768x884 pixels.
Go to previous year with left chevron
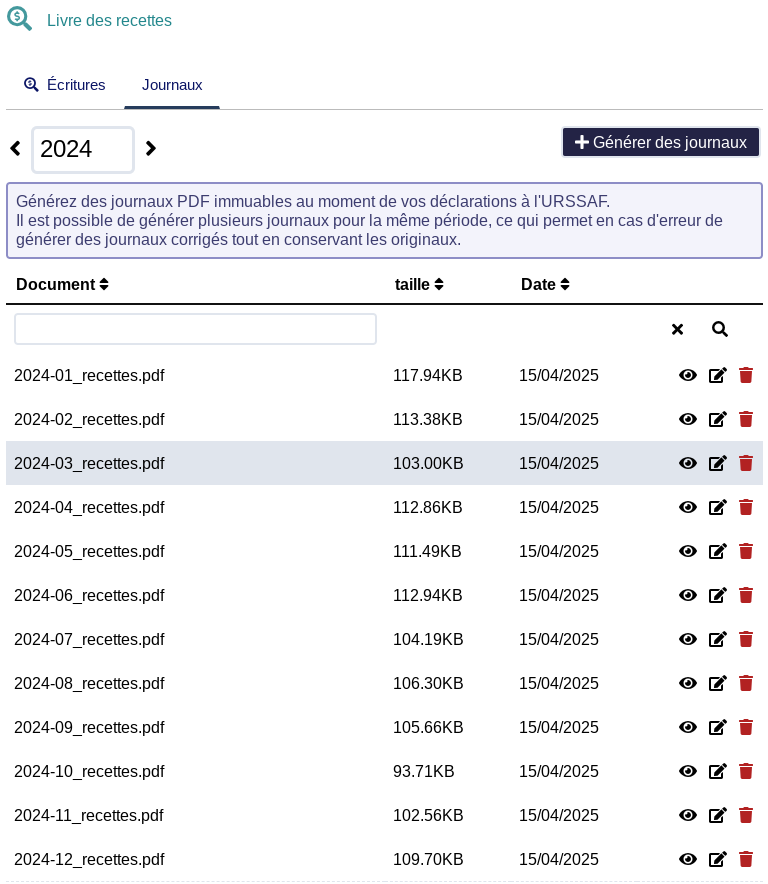pyautogui.click(x=15, y=148)
